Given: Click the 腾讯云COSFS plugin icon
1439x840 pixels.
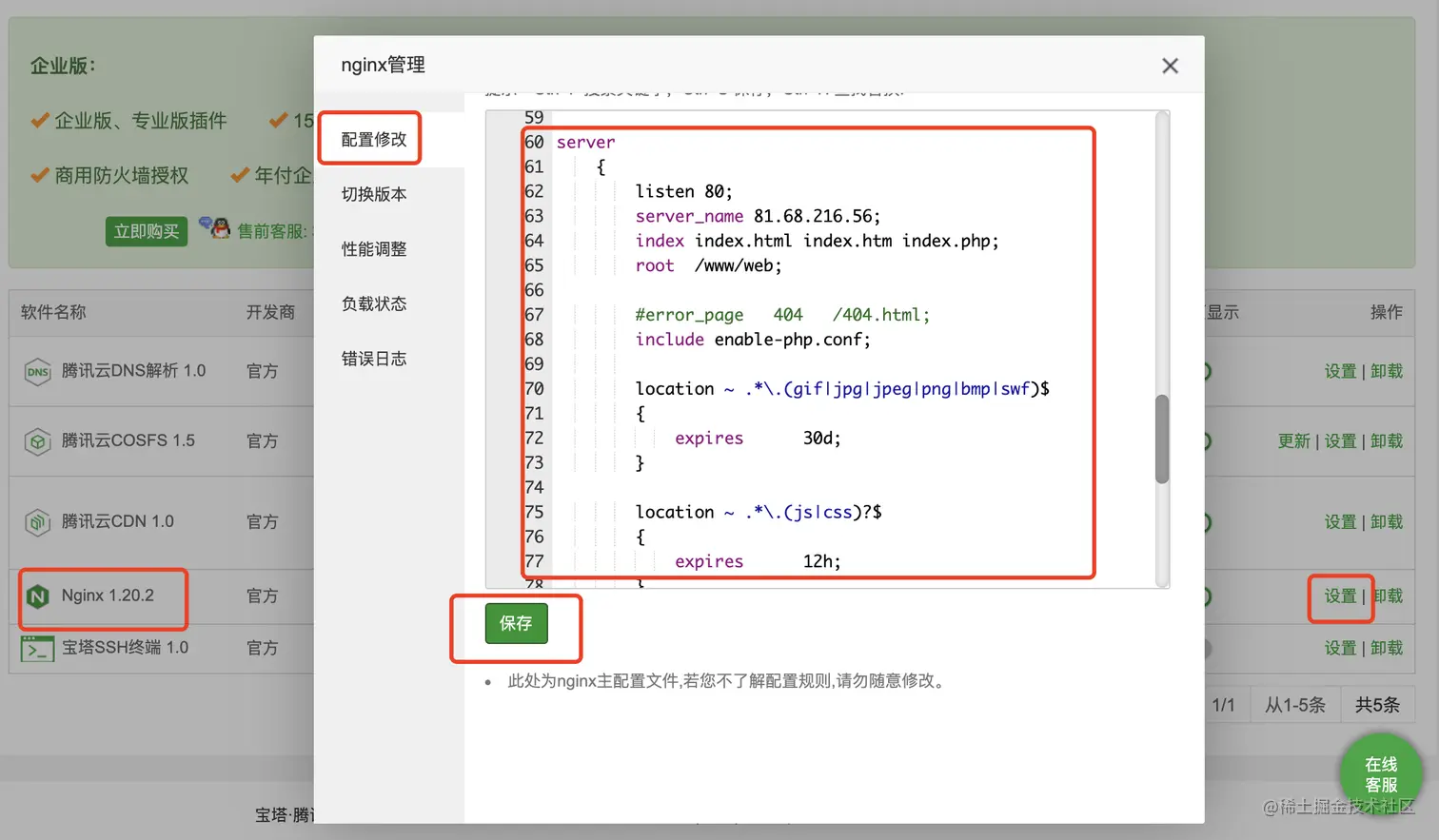Looking at the screenshot, I should [x=37, y=441].
